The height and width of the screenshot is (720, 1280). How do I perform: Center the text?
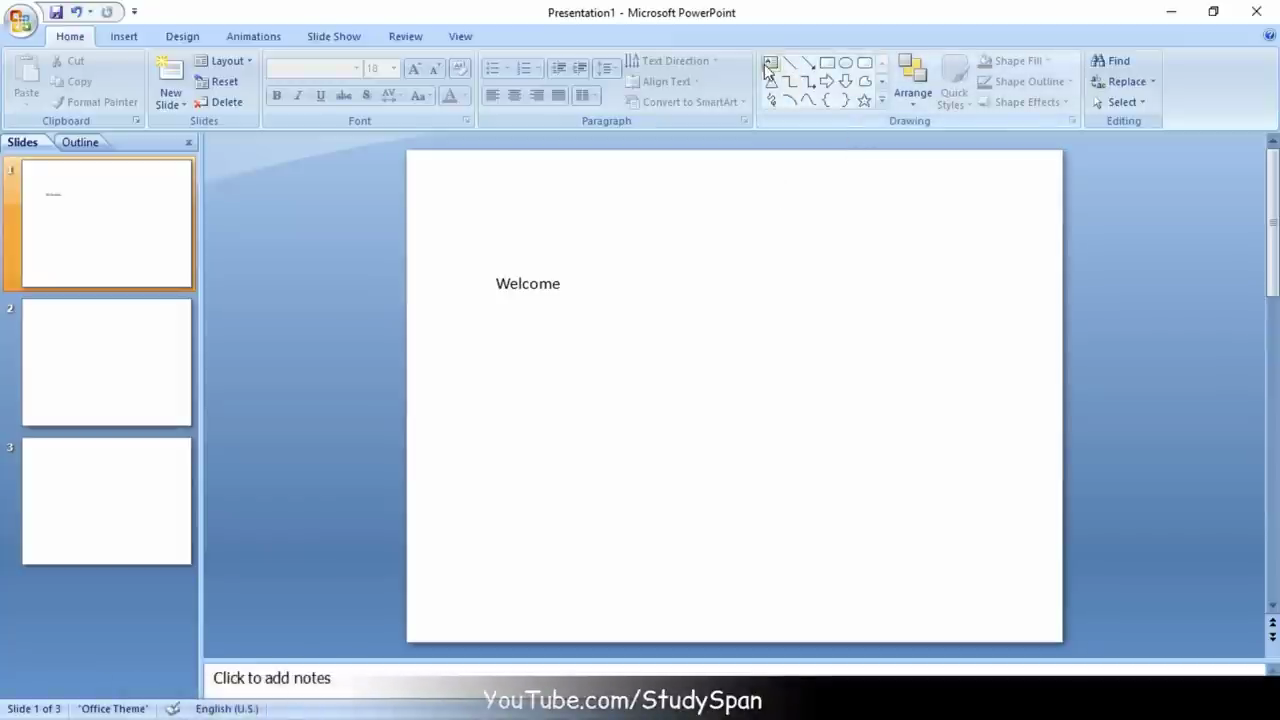[514, 96]
